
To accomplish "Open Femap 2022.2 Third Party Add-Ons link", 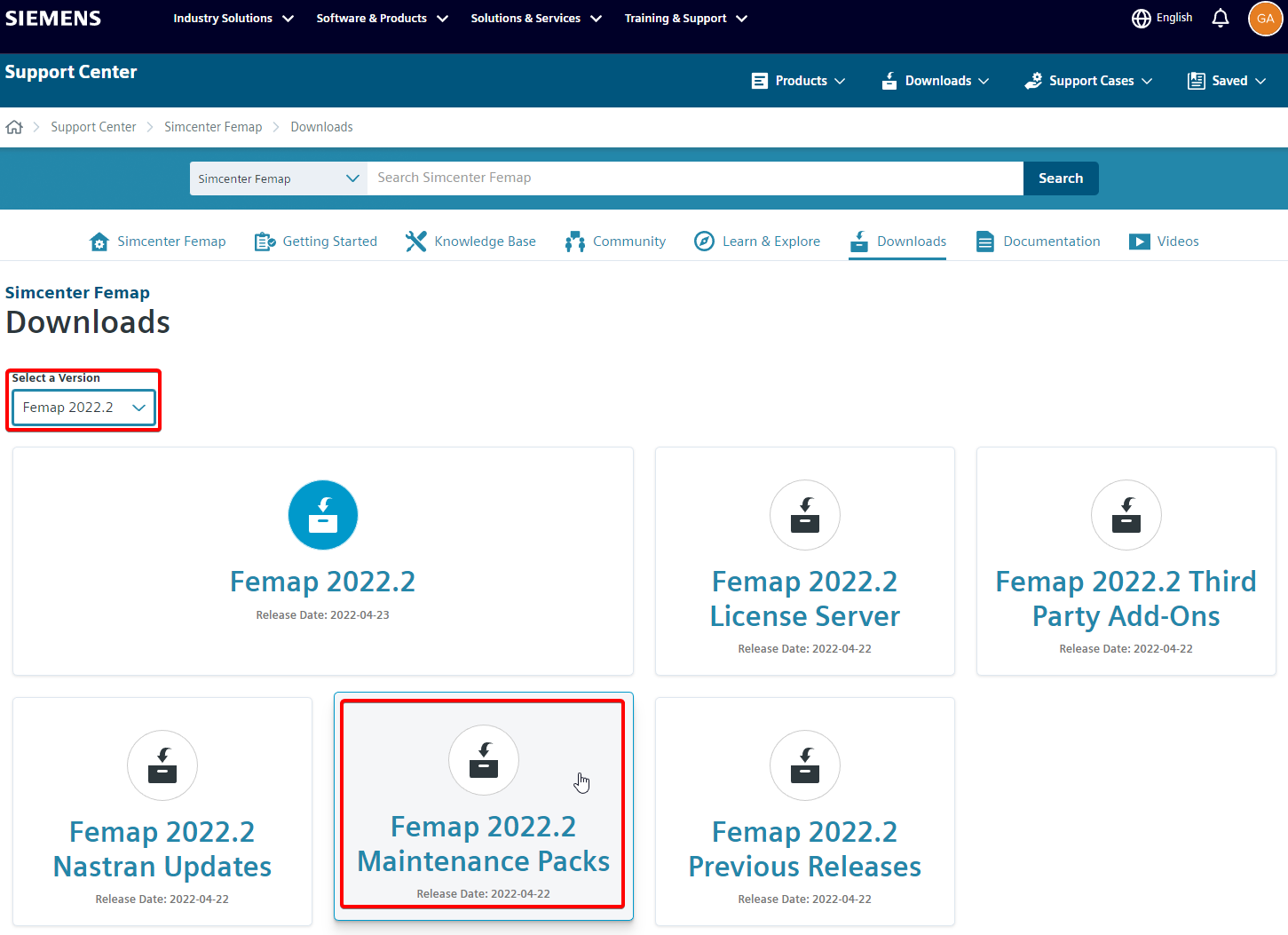I will (x=1126, y=599).
